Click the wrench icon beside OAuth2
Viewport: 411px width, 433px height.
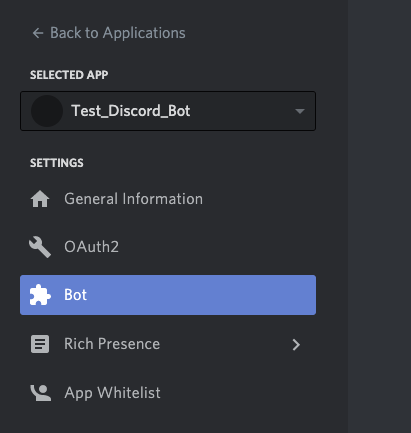40,247
